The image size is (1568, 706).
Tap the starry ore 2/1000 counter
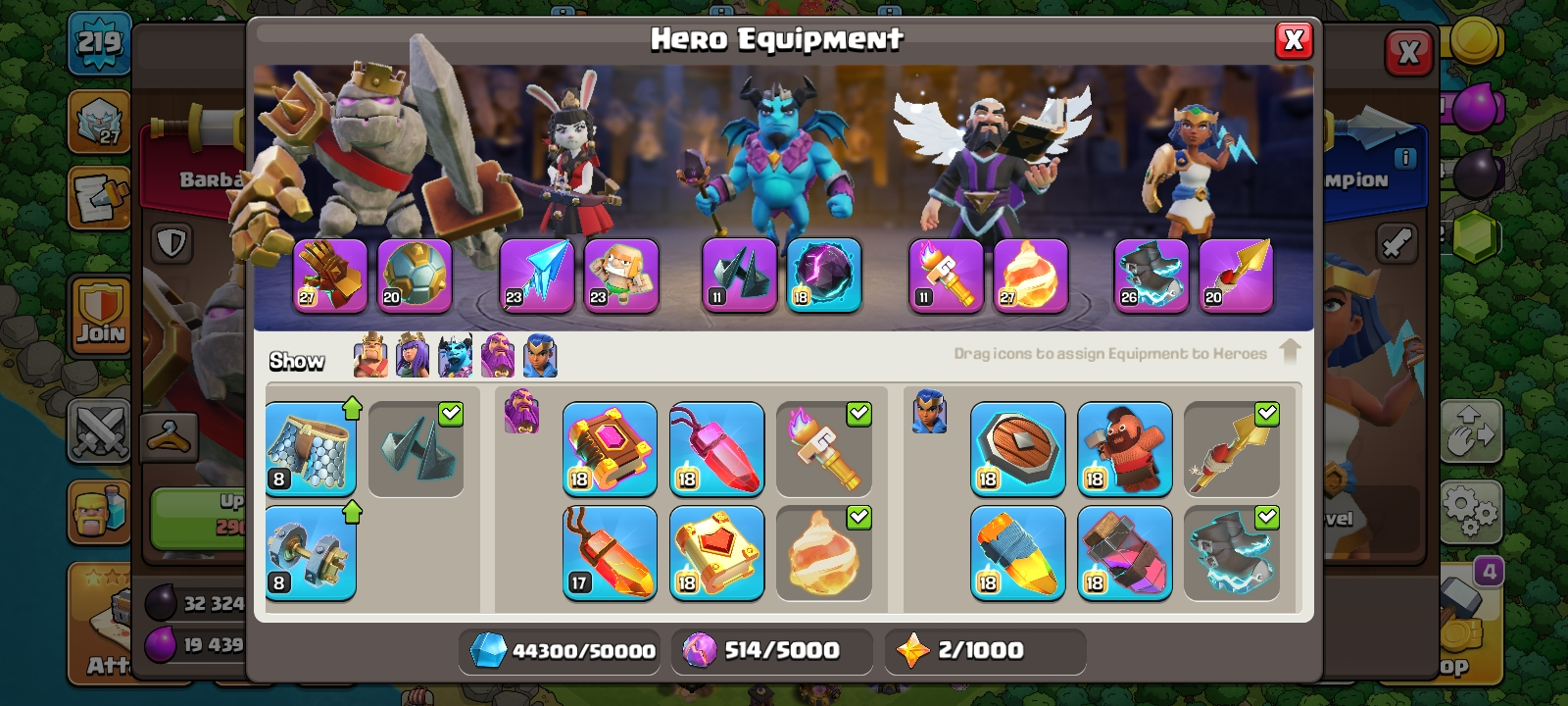pos(985,651)
